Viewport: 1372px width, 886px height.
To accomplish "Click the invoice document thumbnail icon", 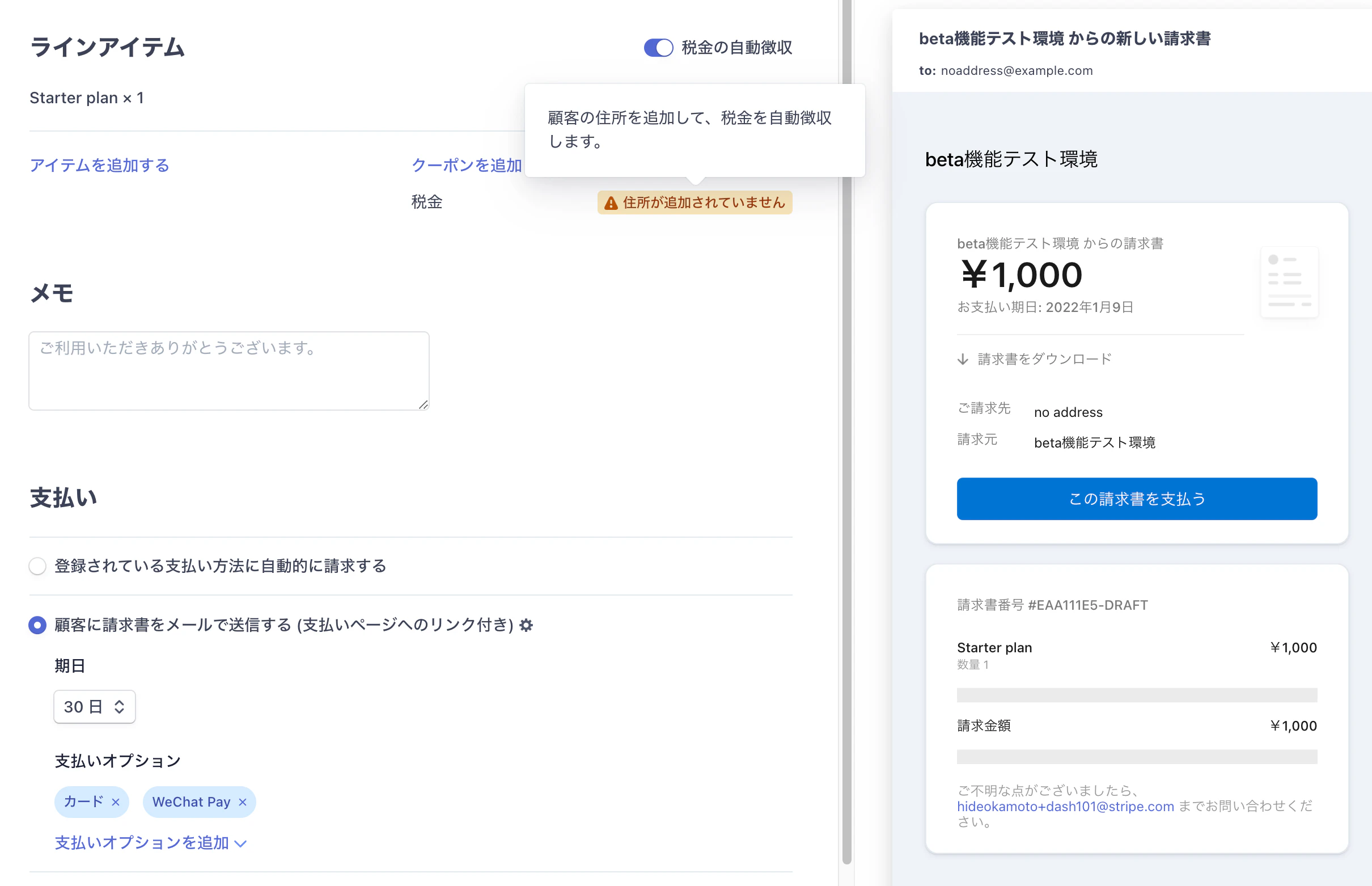I will tap(1289, 282).
